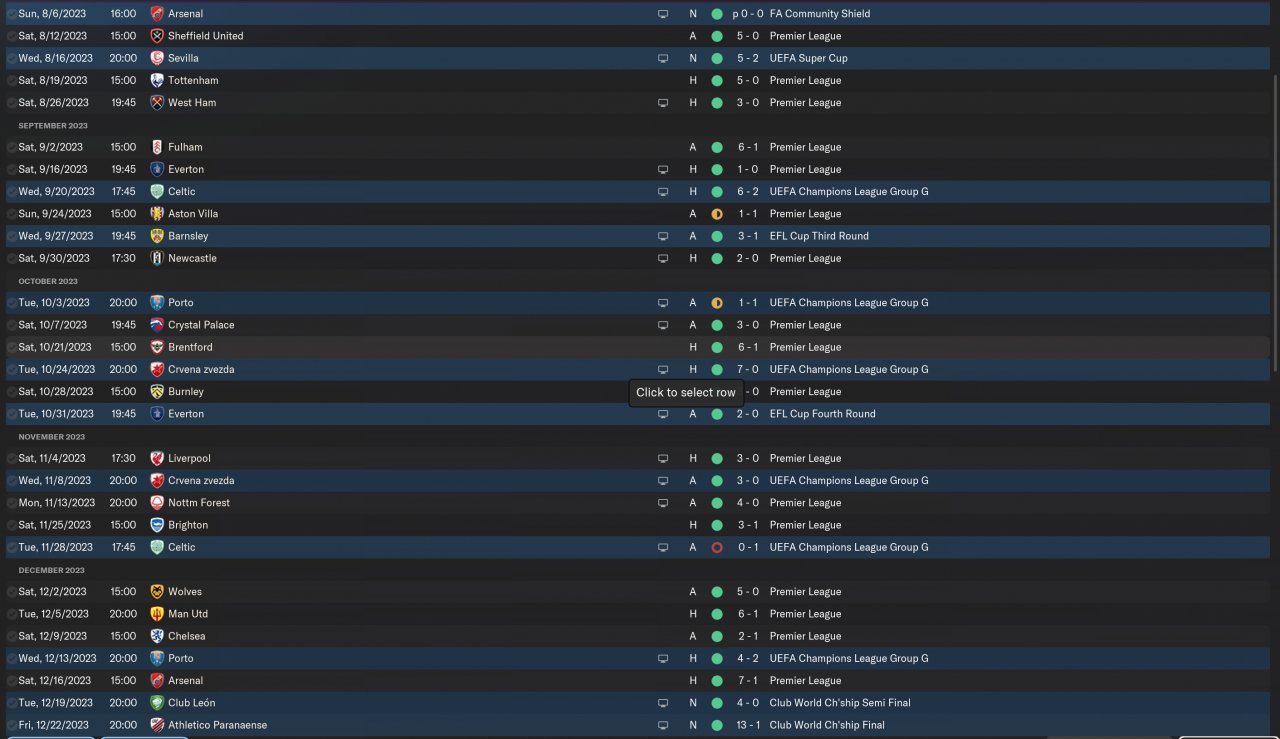Viewport: 1280px width, 739px height.
Task: Click the green win indicator for Brentford match
Action: [x=717, y=347]
